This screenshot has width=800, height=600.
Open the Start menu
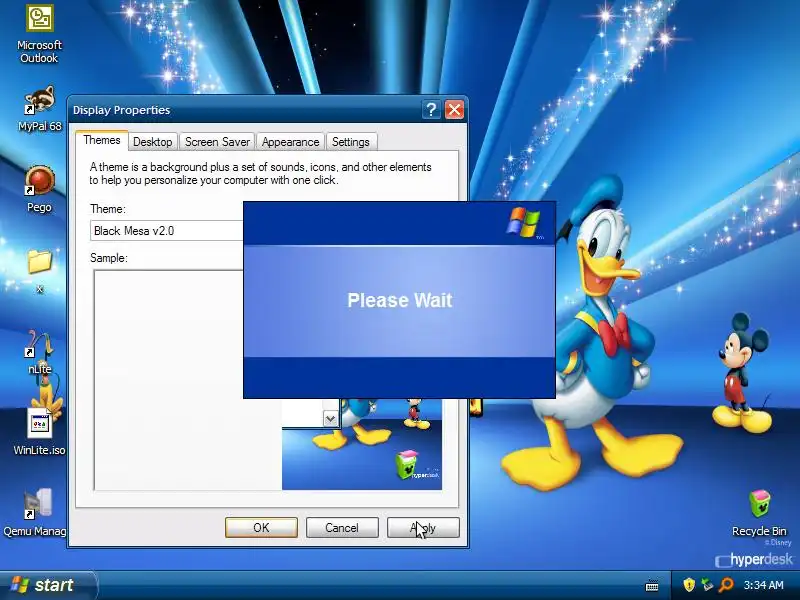coord(46,585)
